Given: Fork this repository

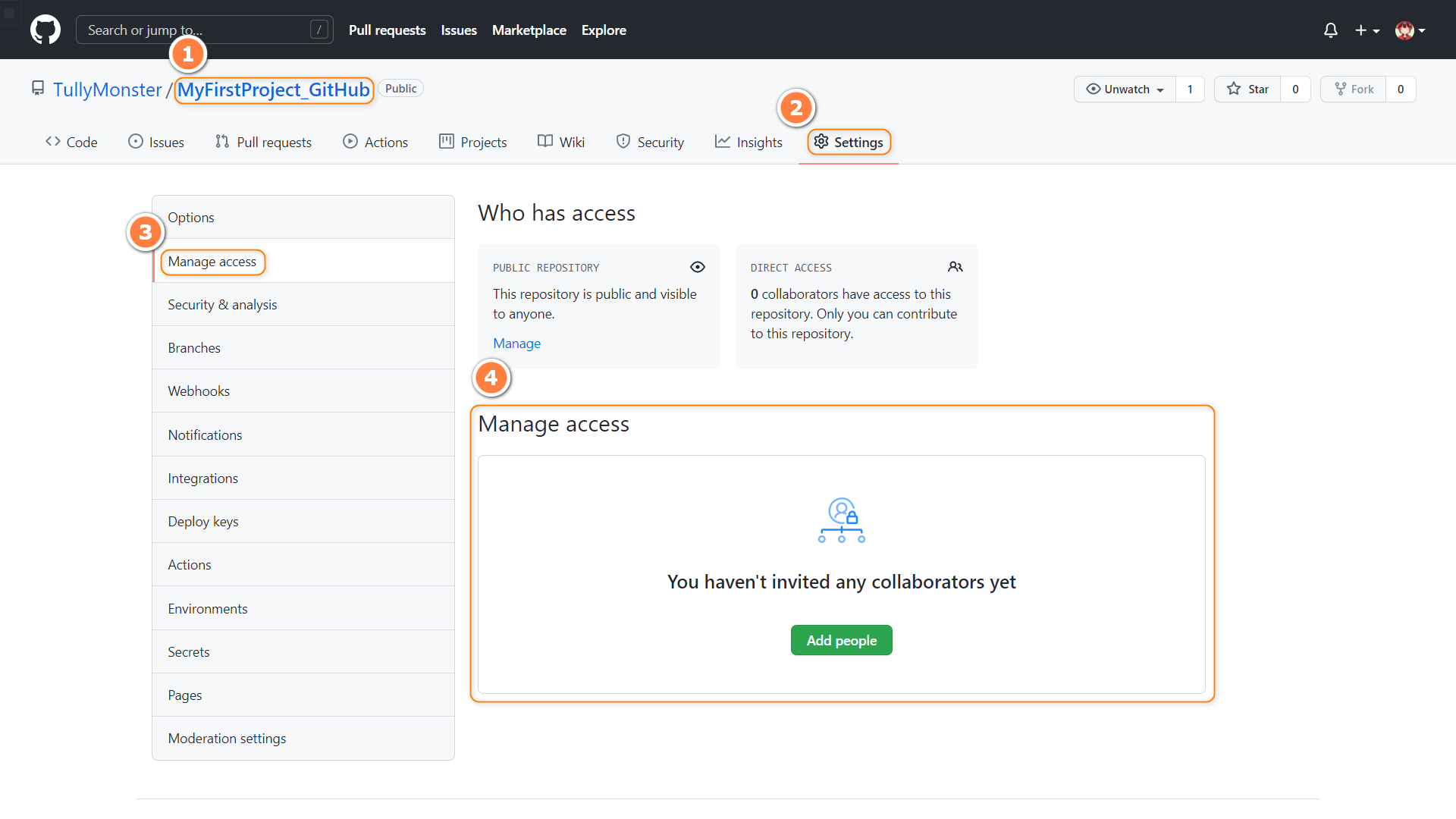Looking at the screenshot, I should pos(1354,89).
